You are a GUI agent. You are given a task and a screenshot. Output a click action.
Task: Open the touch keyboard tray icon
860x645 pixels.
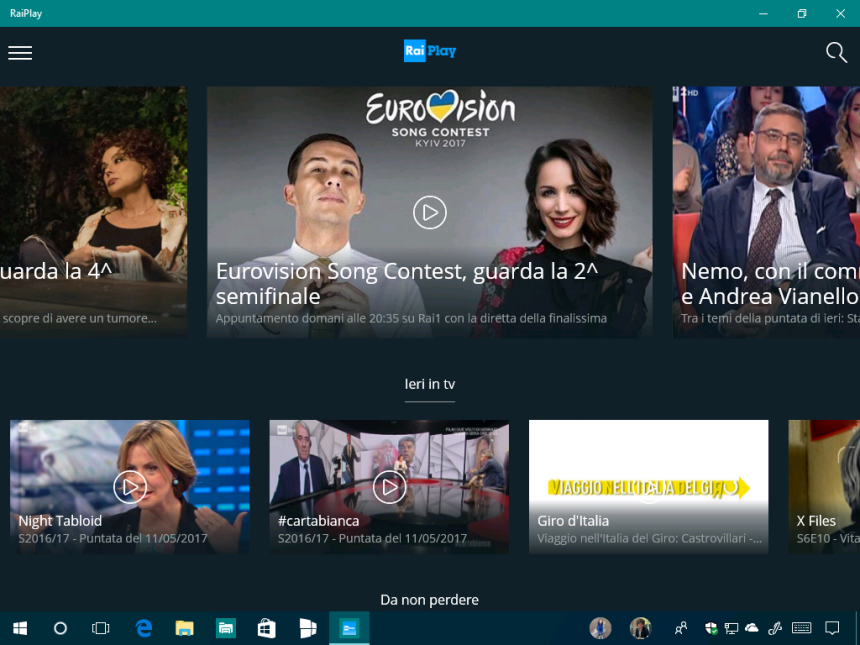pyautogui.click(x=802, y=628)
